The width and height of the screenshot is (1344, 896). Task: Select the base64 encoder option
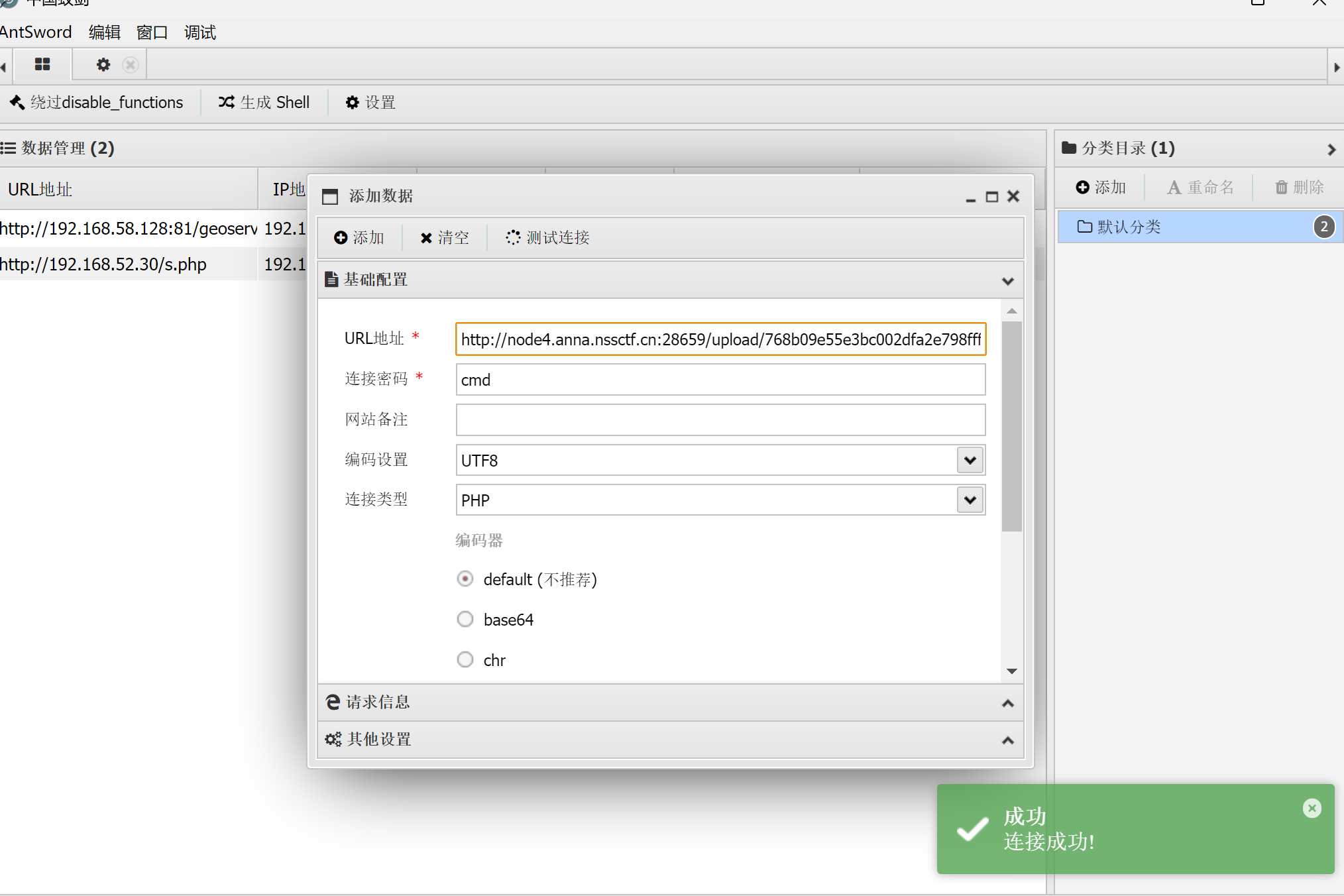[465, 619]
